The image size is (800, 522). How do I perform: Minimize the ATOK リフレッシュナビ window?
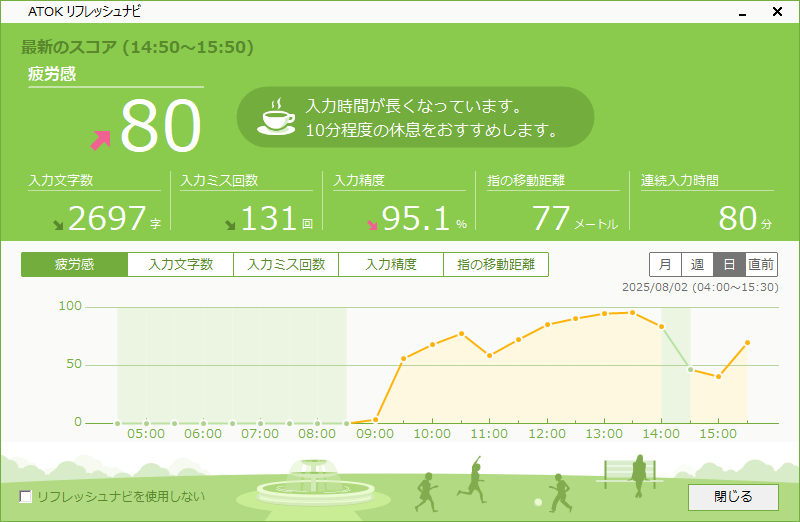pyautogui.click(x=742, y=12)
